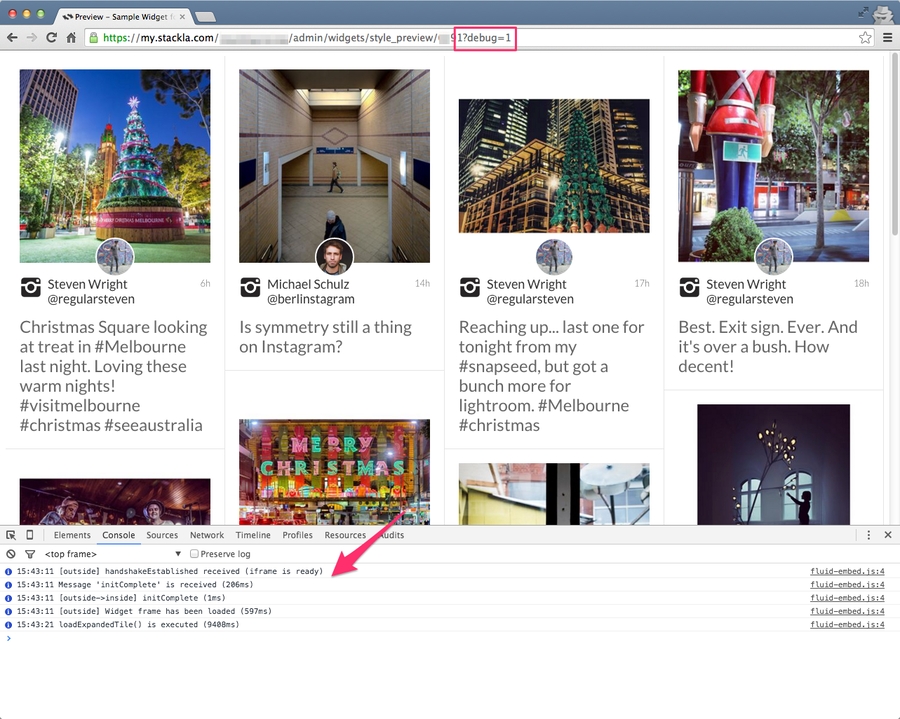Open the Network tab in DevTools

207,535
